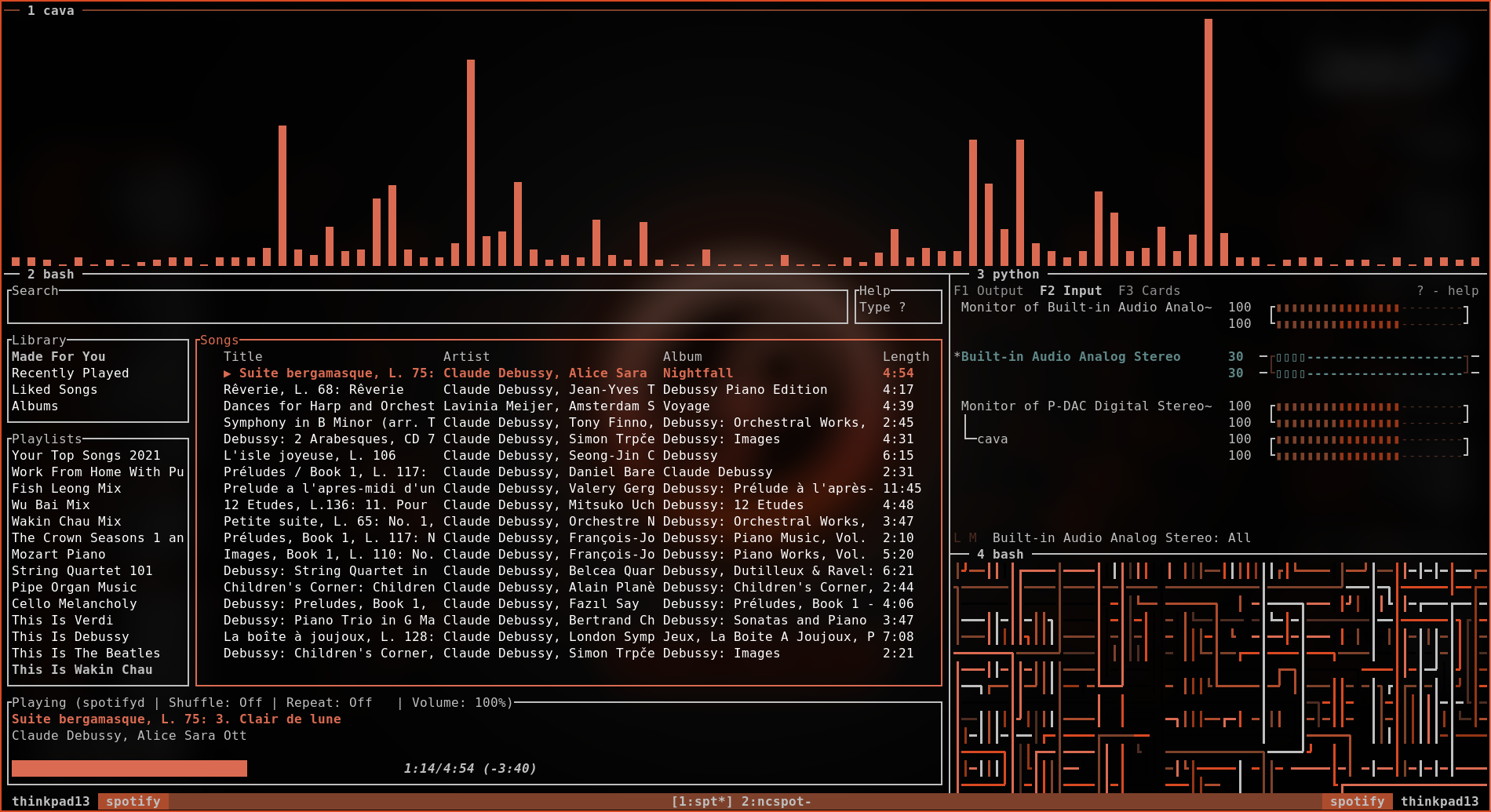Open the '? - help' hint in pulsemixer
The image size is (1491, 812).
1447,291
